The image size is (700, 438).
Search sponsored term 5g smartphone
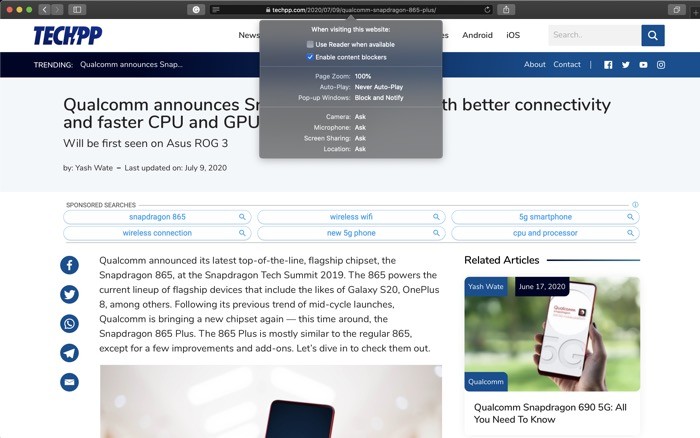click(x=545, y=217)
